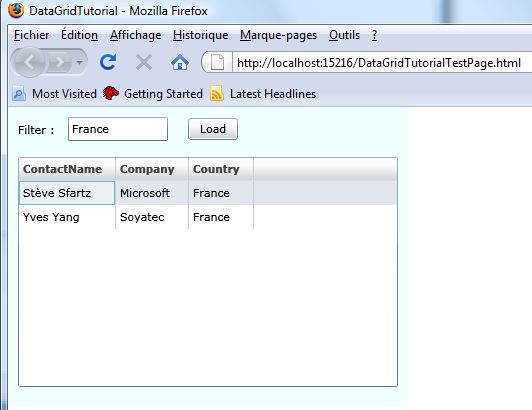Image resolution: width=532 pixels, height=410 pixels.
Task: Open the Getting Started bookmark
Action: point(153,94)
